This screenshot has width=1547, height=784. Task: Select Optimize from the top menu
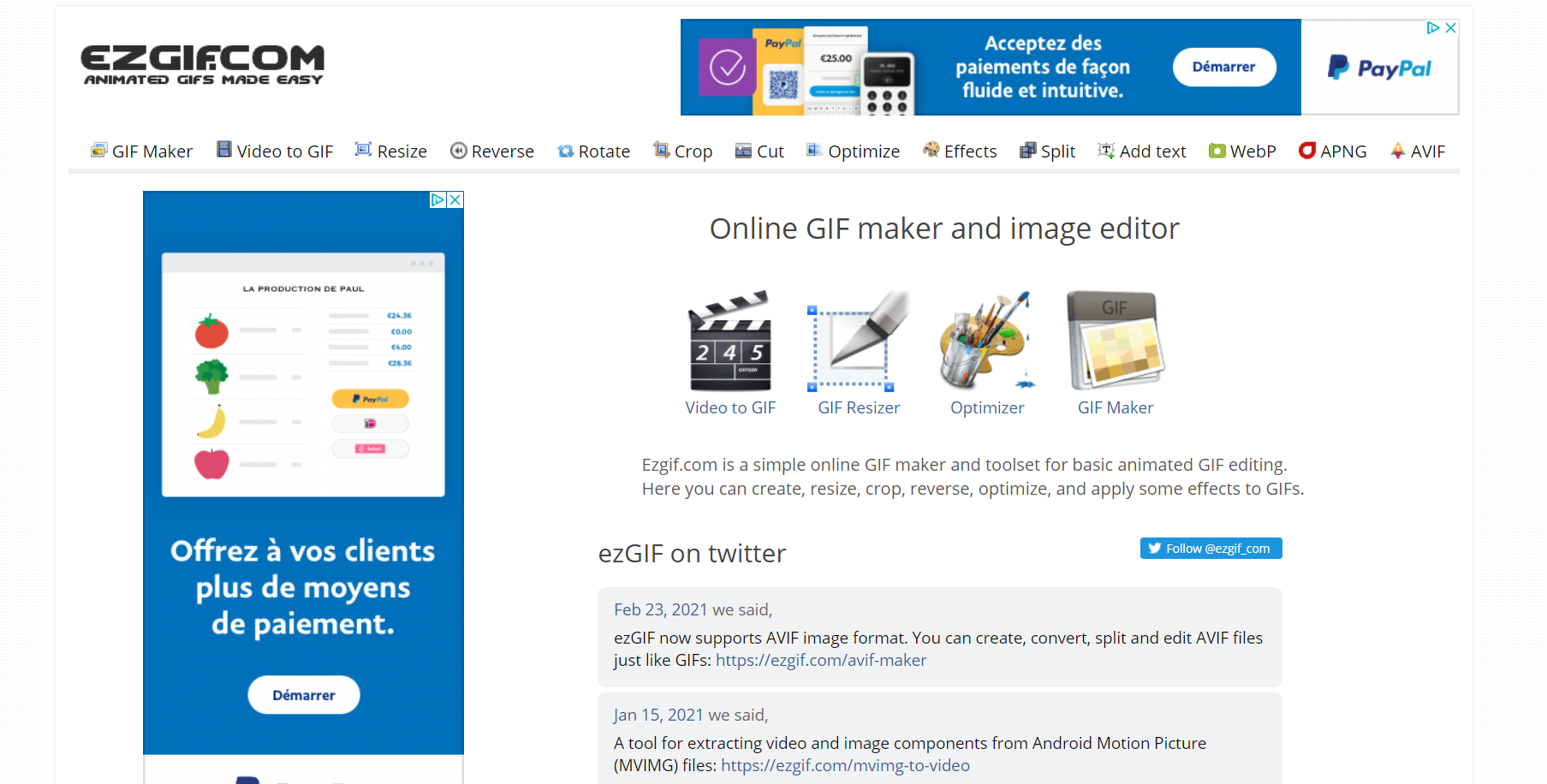point(854,151)
